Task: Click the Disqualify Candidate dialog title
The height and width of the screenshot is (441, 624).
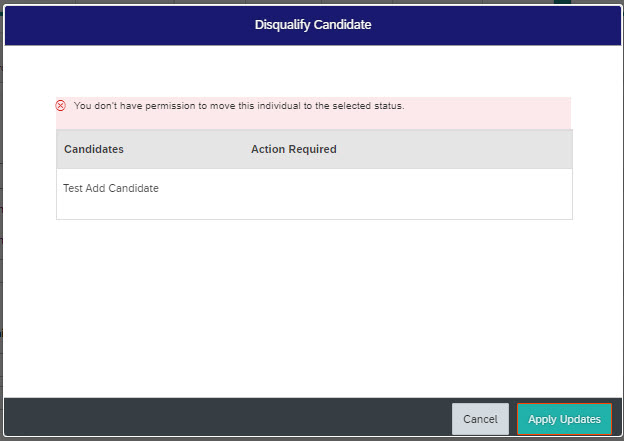Action: [x=313, y=25]
